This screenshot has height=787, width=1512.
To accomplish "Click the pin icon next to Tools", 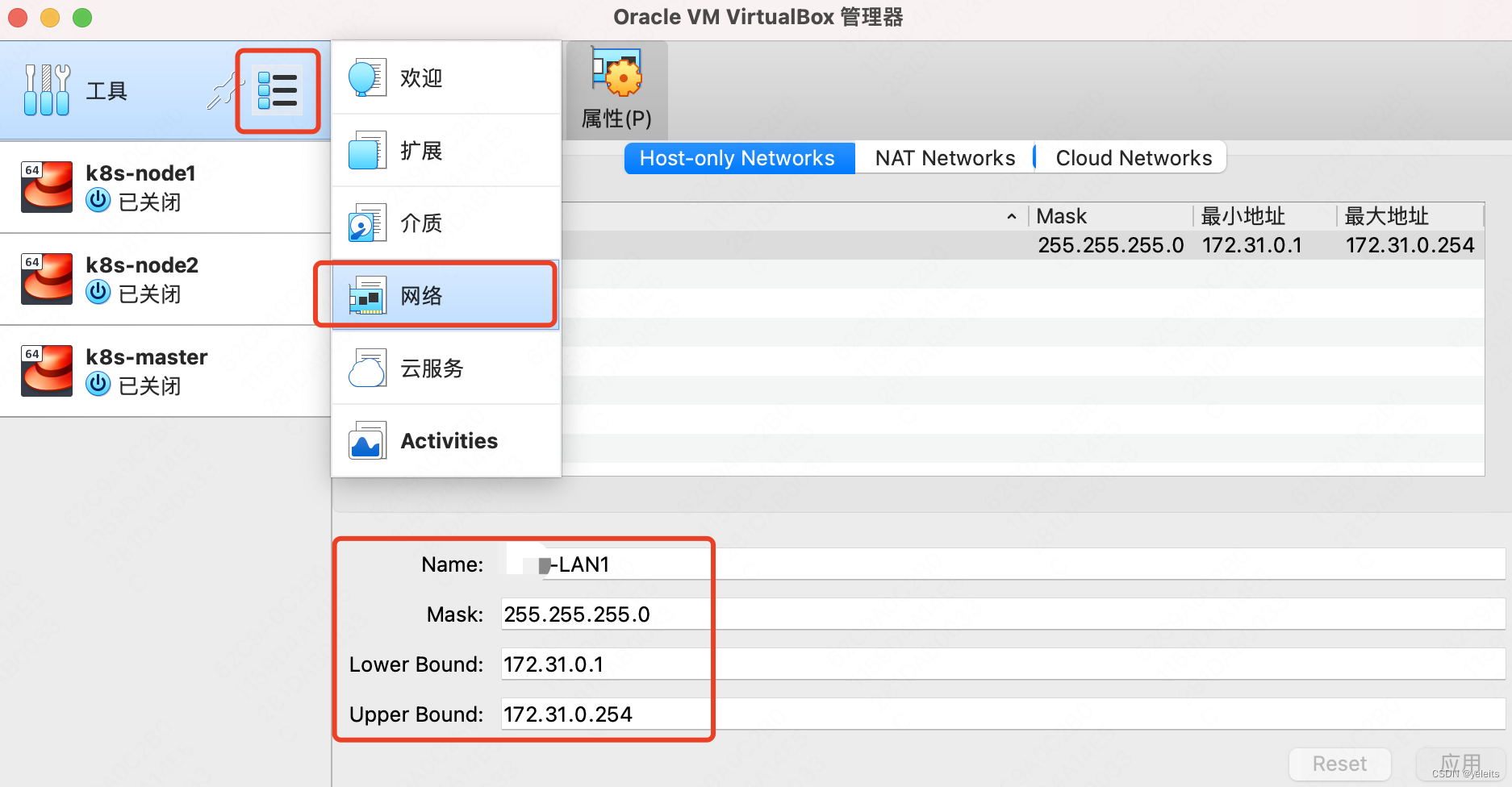I will tap(223, 90).
